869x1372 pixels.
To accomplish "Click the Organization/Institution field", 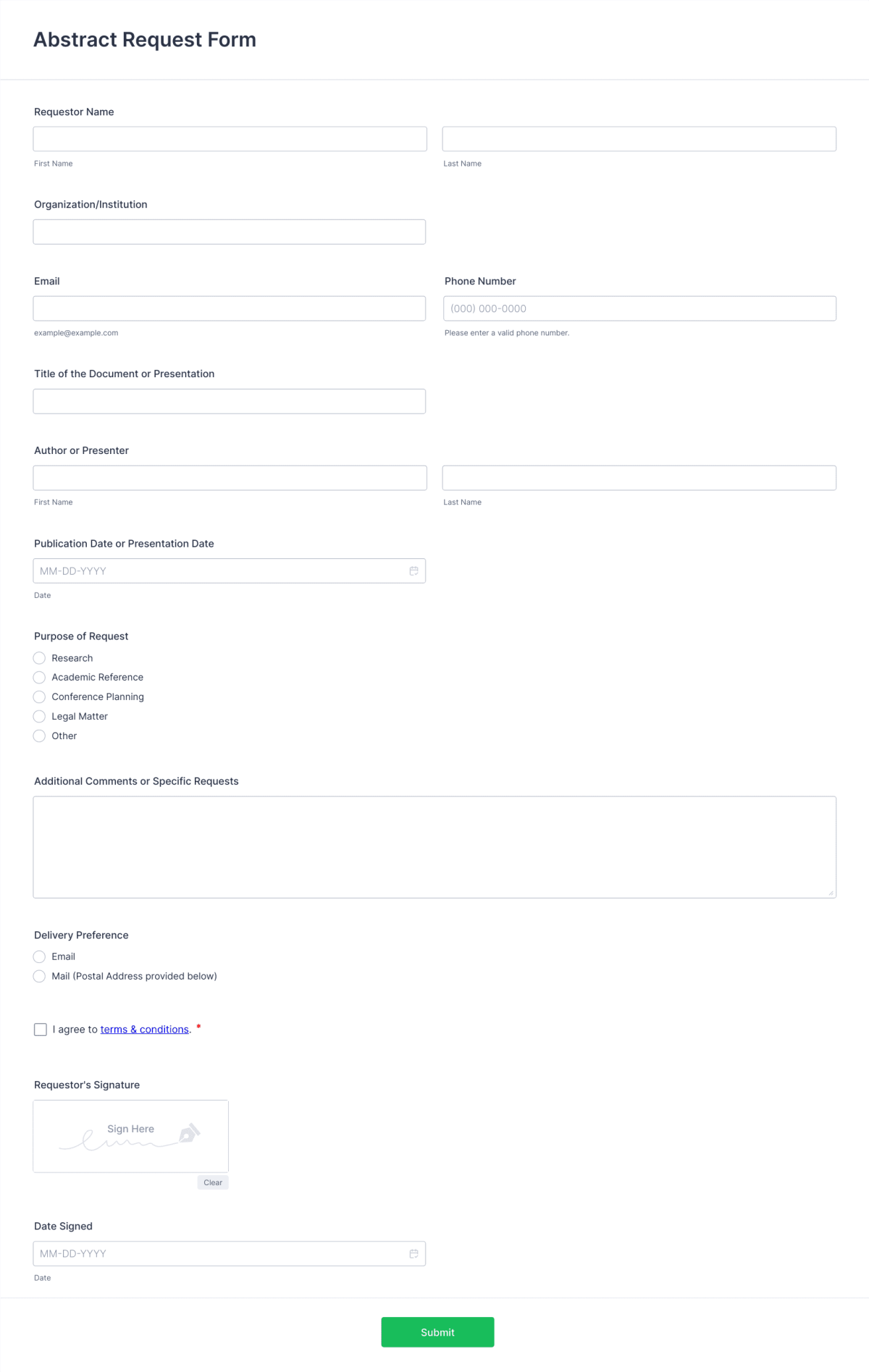I will click(x=230, y=231).
